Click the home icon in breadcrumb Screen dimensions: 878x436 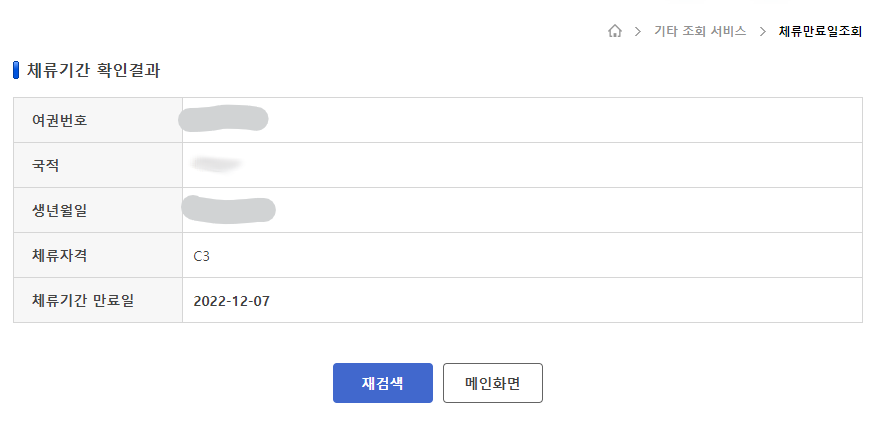coord(615,31)
